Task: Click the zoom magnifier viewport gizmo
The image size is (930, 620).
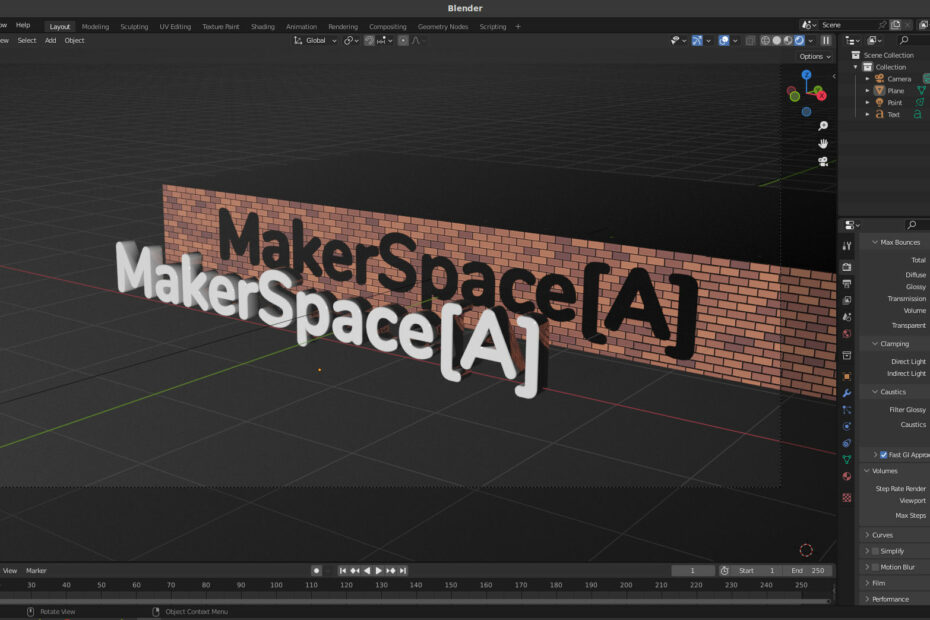Action: pos(823,126)
